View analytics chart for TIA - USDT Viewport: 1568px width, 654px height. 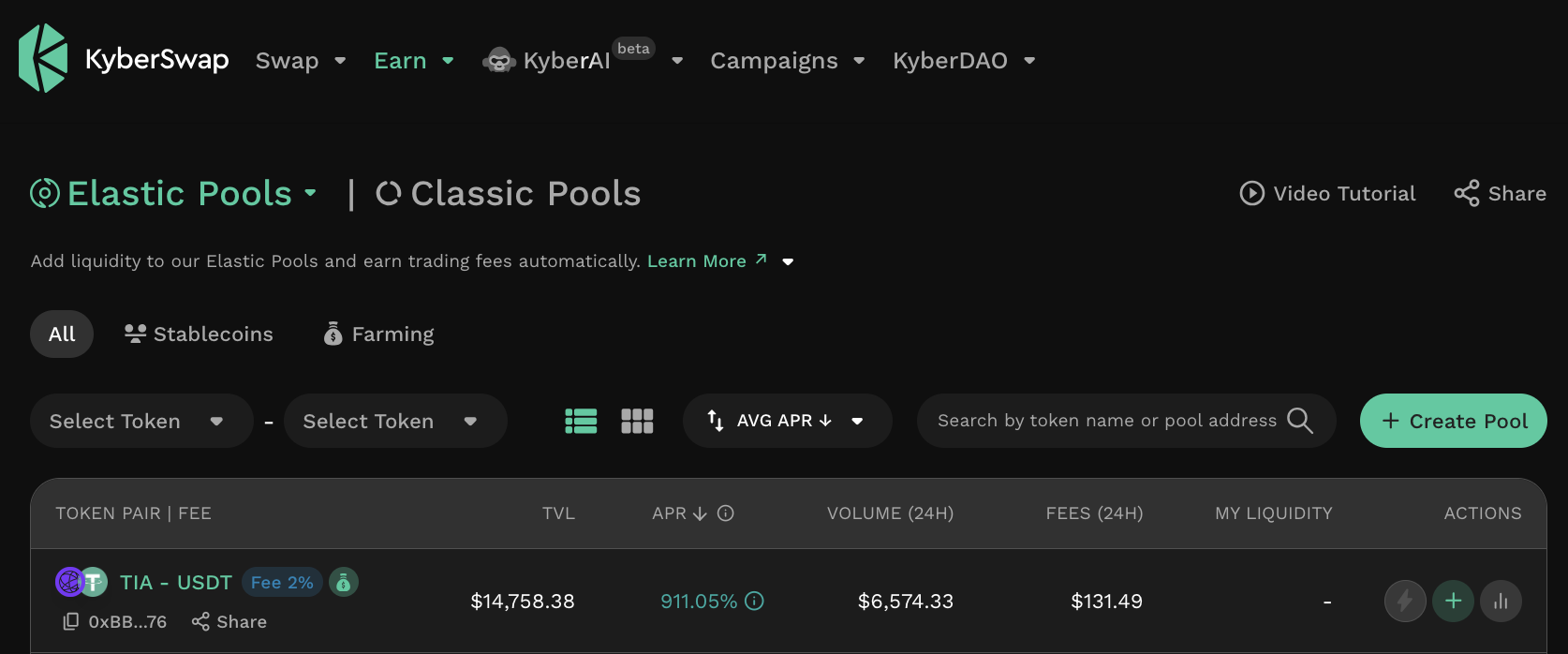click(1501, 602)
